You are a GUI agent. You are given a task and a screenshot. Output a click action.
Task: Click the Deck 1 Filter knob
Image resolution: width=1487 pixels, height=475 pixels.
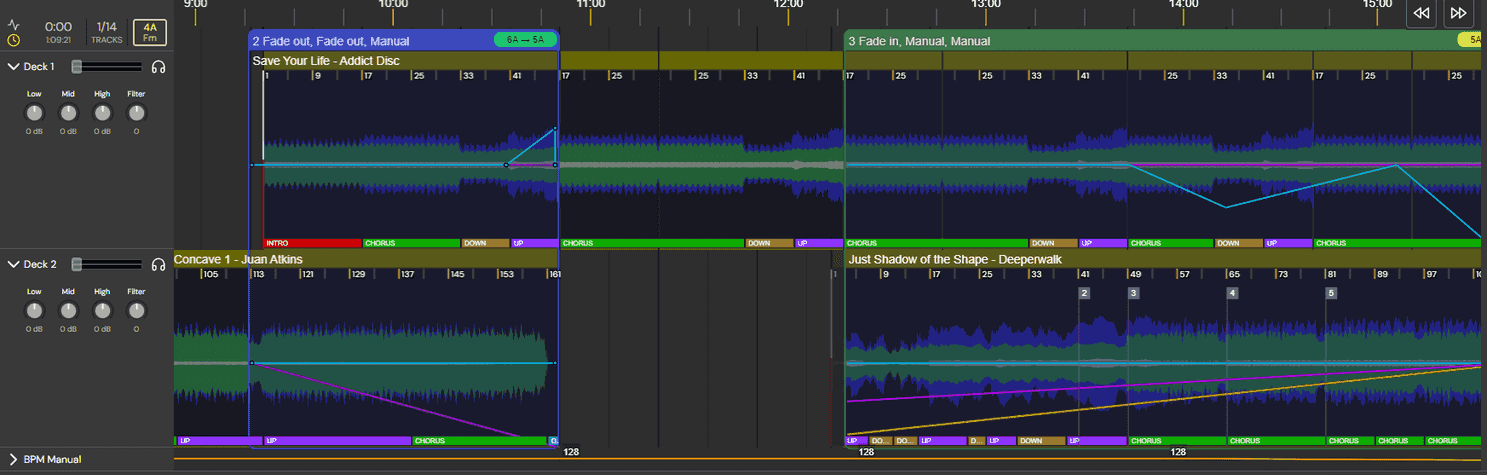coord(136,113)
